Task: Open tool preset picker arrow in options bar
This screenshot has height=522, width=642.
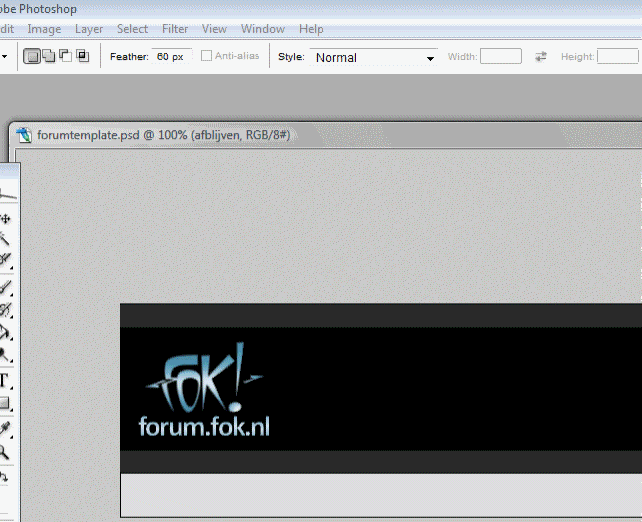Action: (4, 57)
